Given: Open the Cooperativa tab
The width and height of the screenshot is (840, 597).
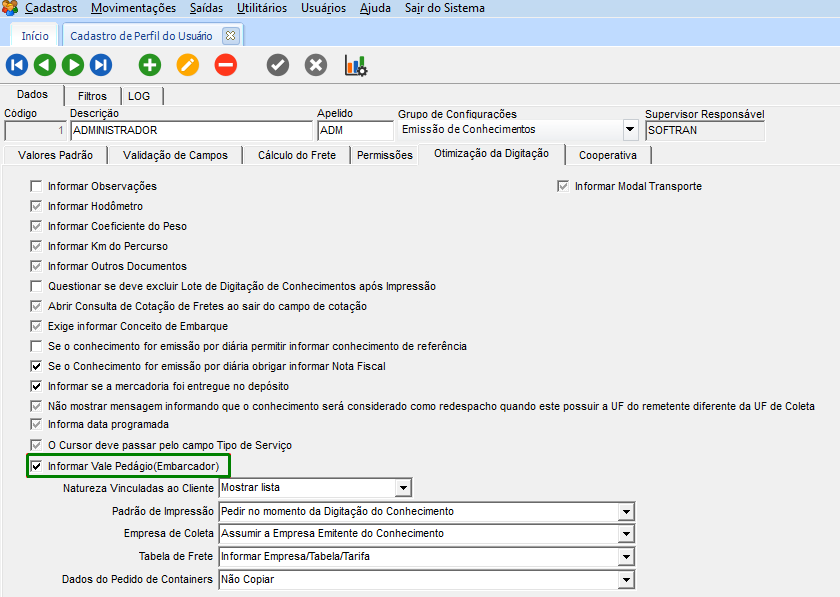Looking at the screenshot, I should click(x=608, y=155).
